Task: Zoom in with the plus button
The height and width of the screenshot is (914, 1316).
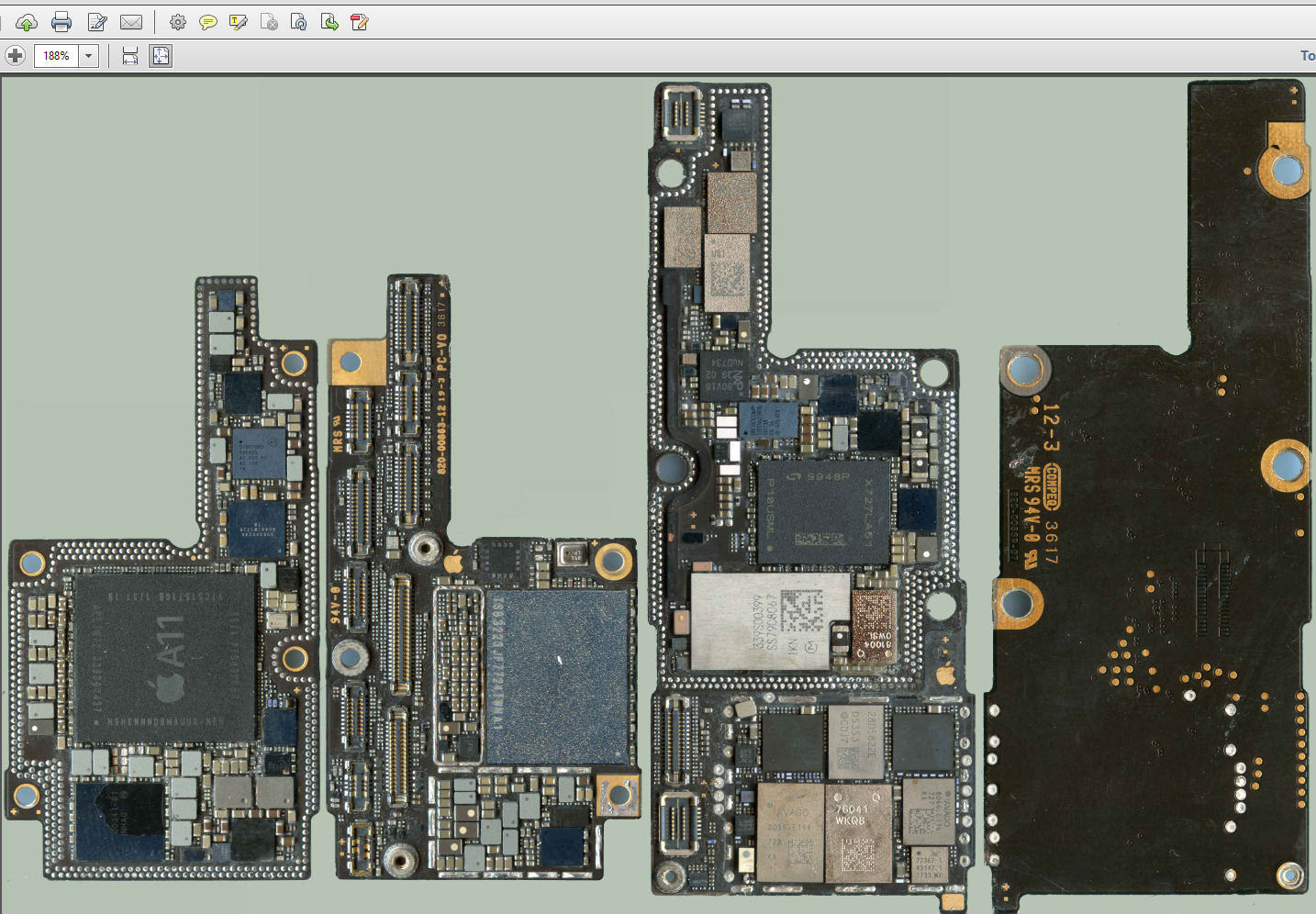Action: tap(15, 56)
